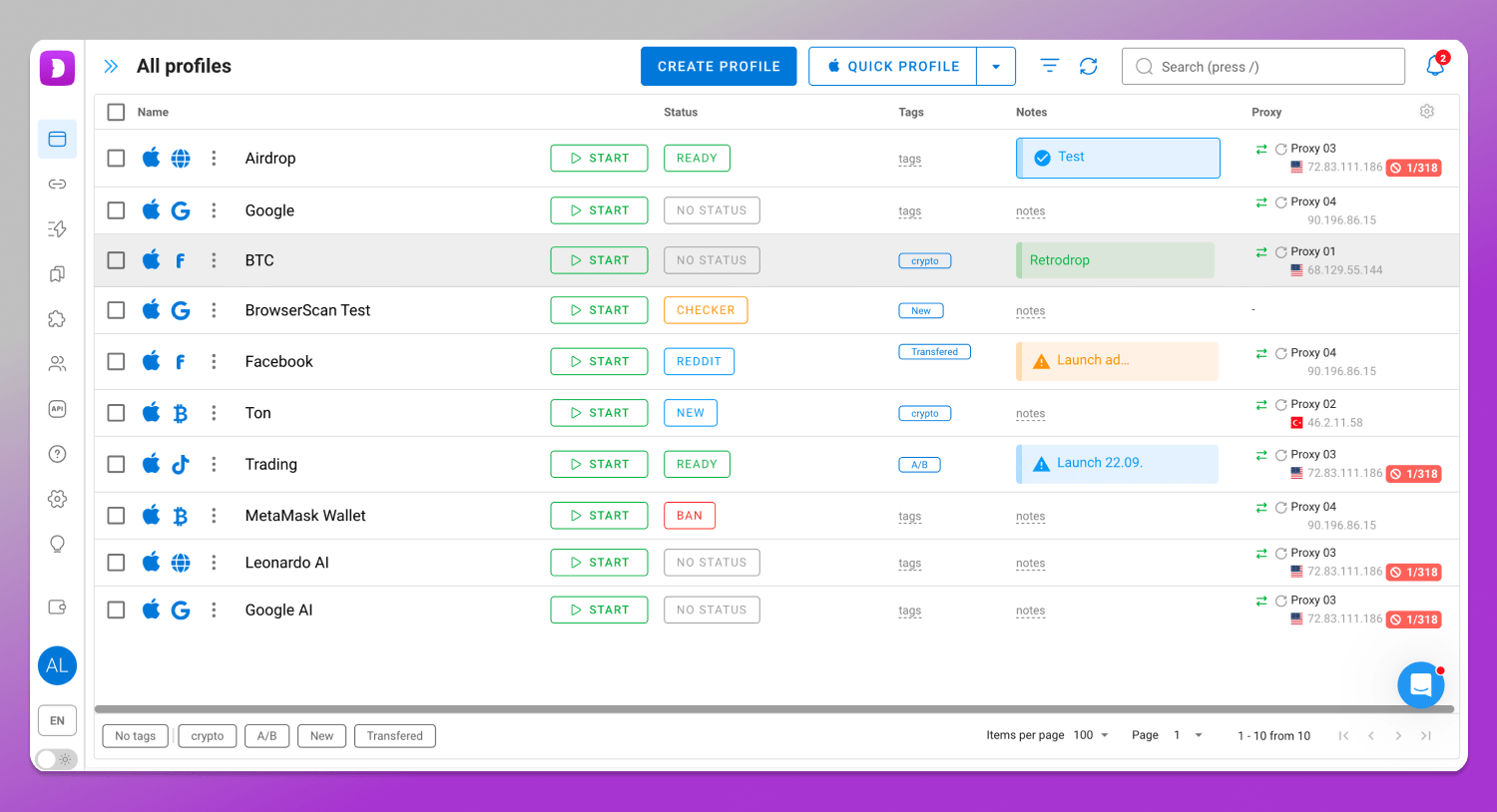1497x812 pixels.
Task: Click the TikTok icon of the Trading profile
Action: click(181, 464)
